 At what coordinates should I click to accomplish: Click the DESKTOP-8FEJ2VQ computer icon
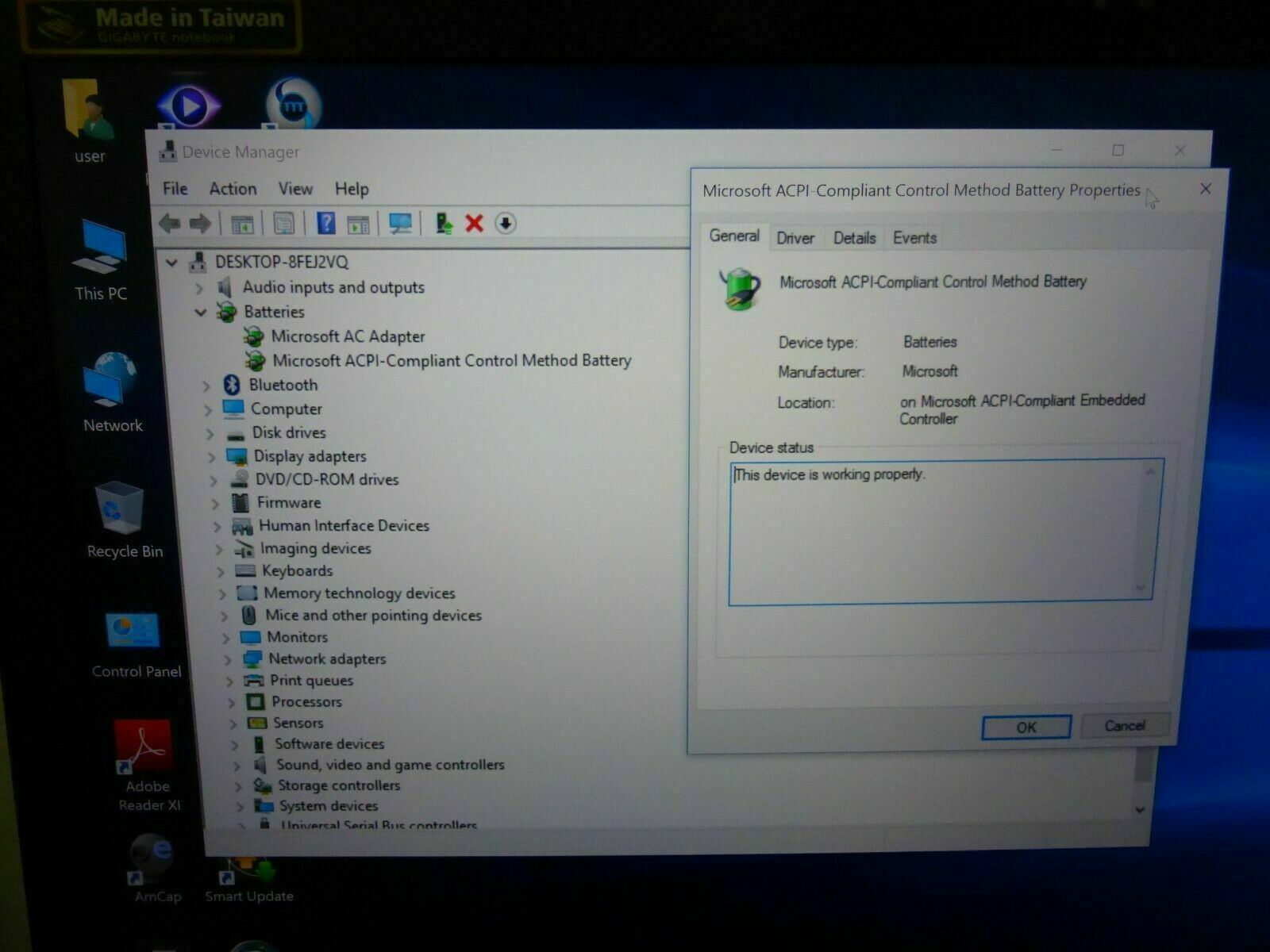(197, 262)
